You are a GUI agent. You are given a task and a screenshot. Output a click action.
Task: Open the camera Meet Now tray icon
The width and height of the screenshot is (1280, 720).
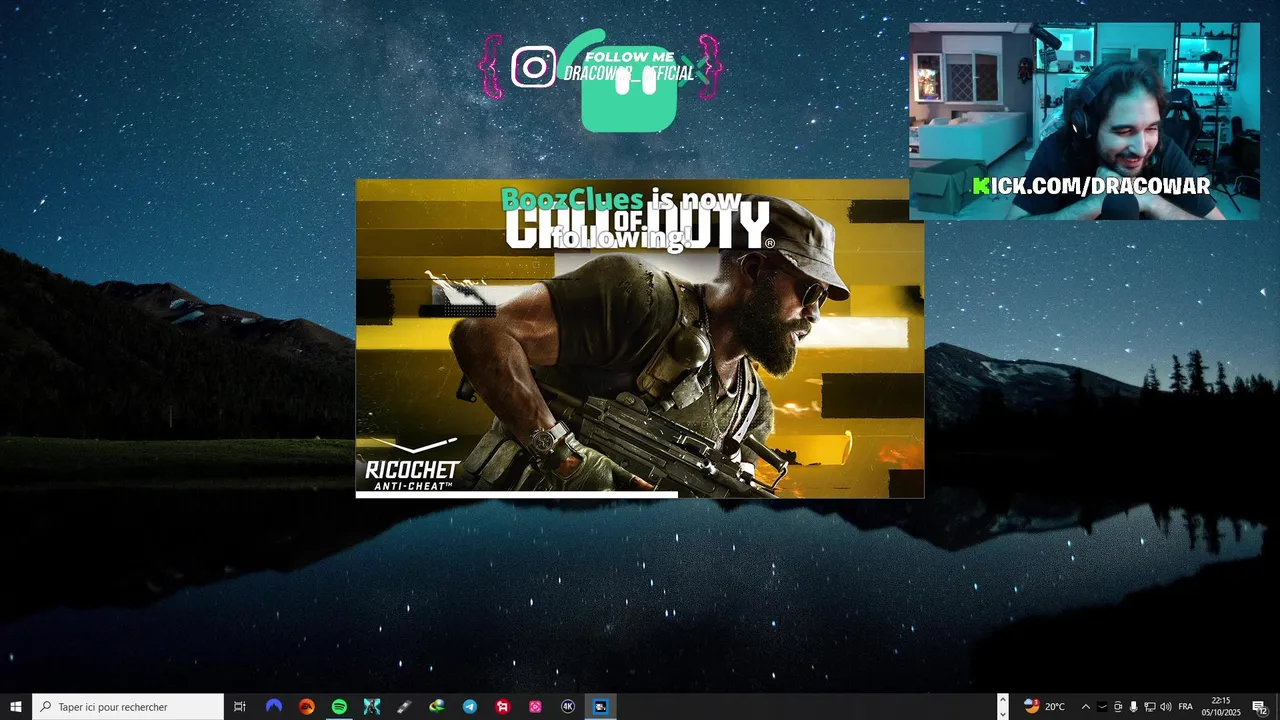tap(1118, 706)
